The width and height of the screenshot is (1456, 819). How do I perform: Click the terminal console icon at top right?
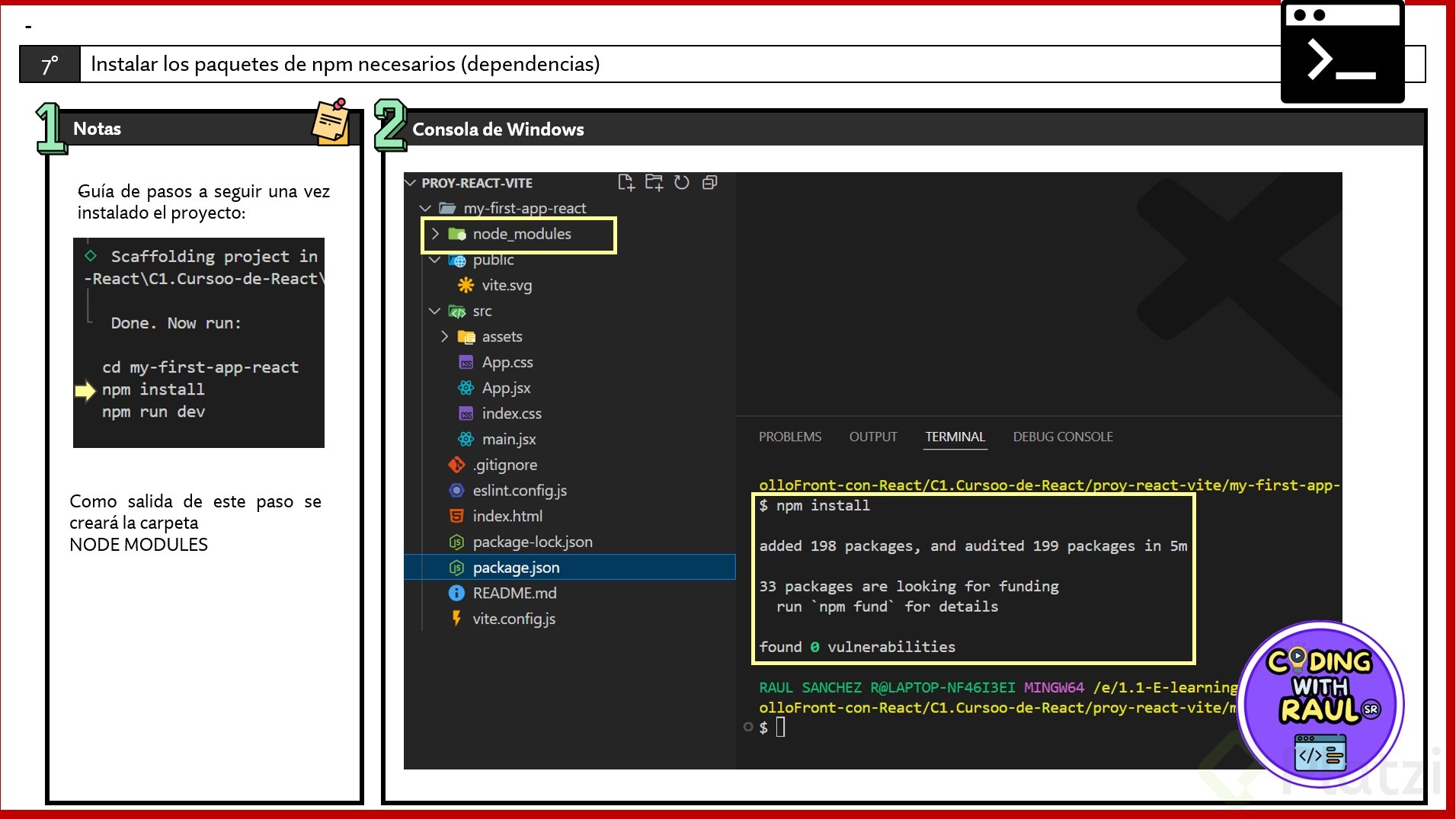tap(1342, 52)
